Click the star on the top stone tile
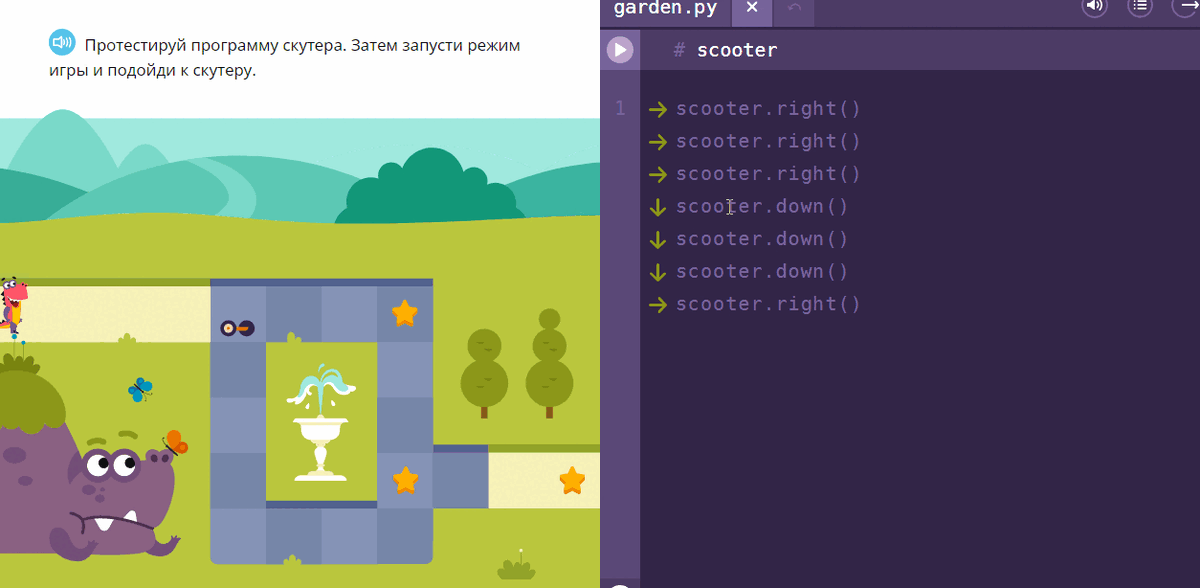This screenshot has width=1200, height=588. click(404, 314)
